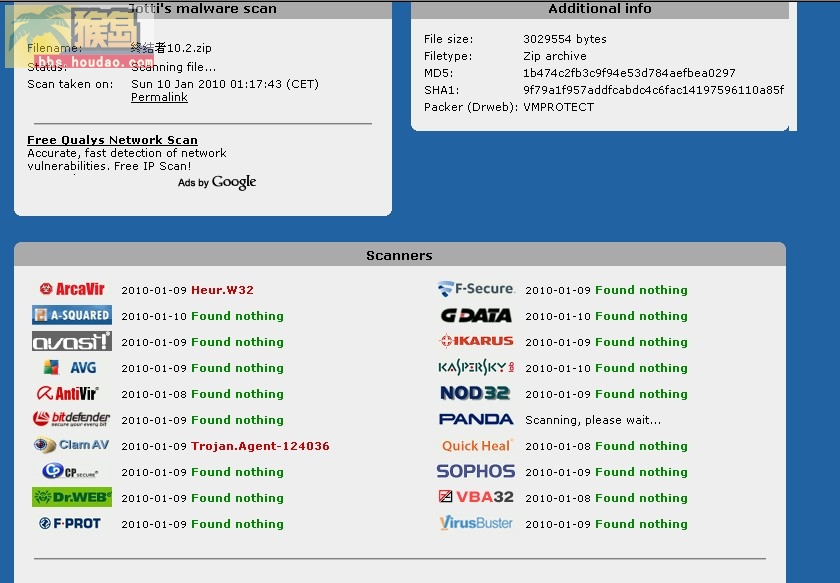This screenshot has width=840, height=583.
Task: Click the Quick Heal scanner logo
Action: coord(477,445)
